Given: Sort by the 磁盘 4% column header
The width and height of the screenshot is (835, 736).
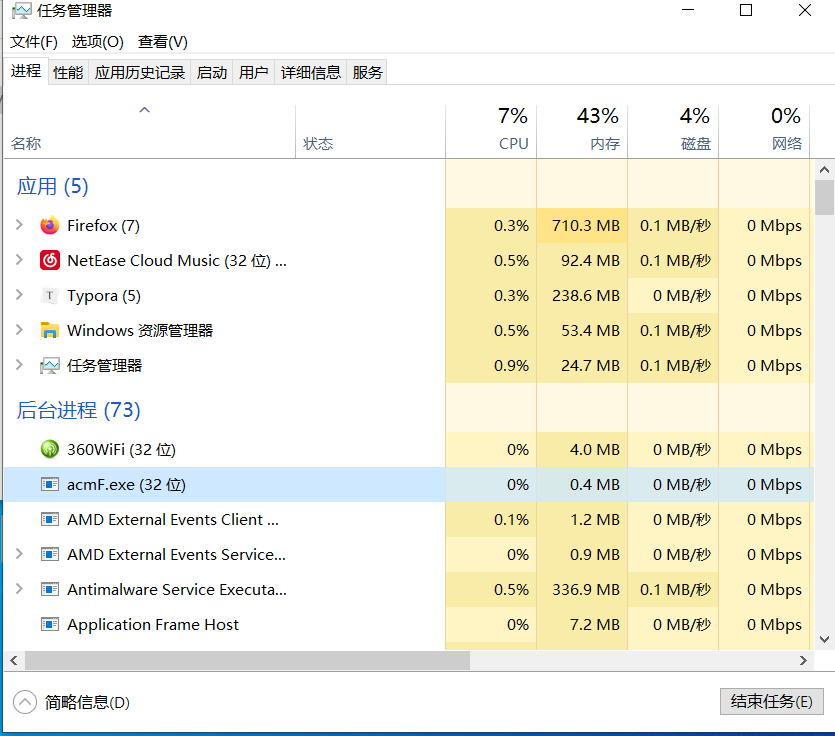Looking at the screenshot, I should tap(673, 132).
